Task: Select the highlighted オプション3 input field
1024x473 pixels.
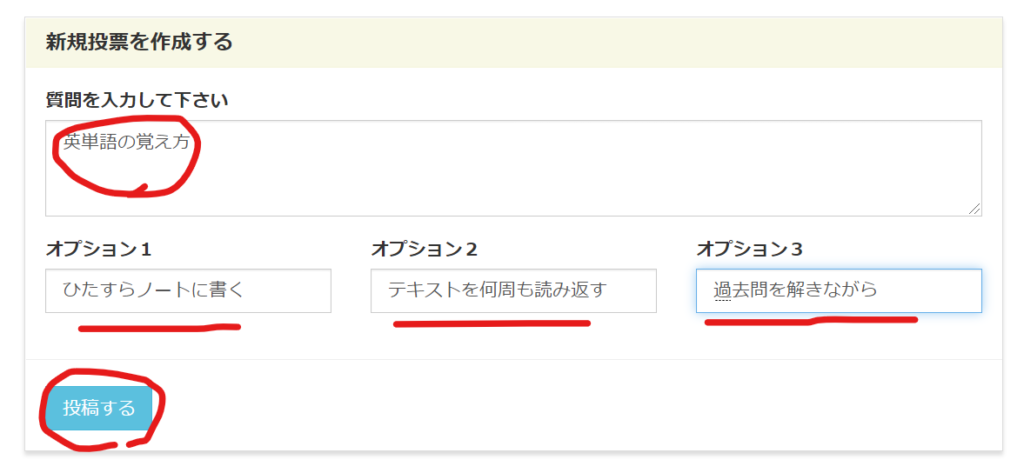Action: [839, 291]
